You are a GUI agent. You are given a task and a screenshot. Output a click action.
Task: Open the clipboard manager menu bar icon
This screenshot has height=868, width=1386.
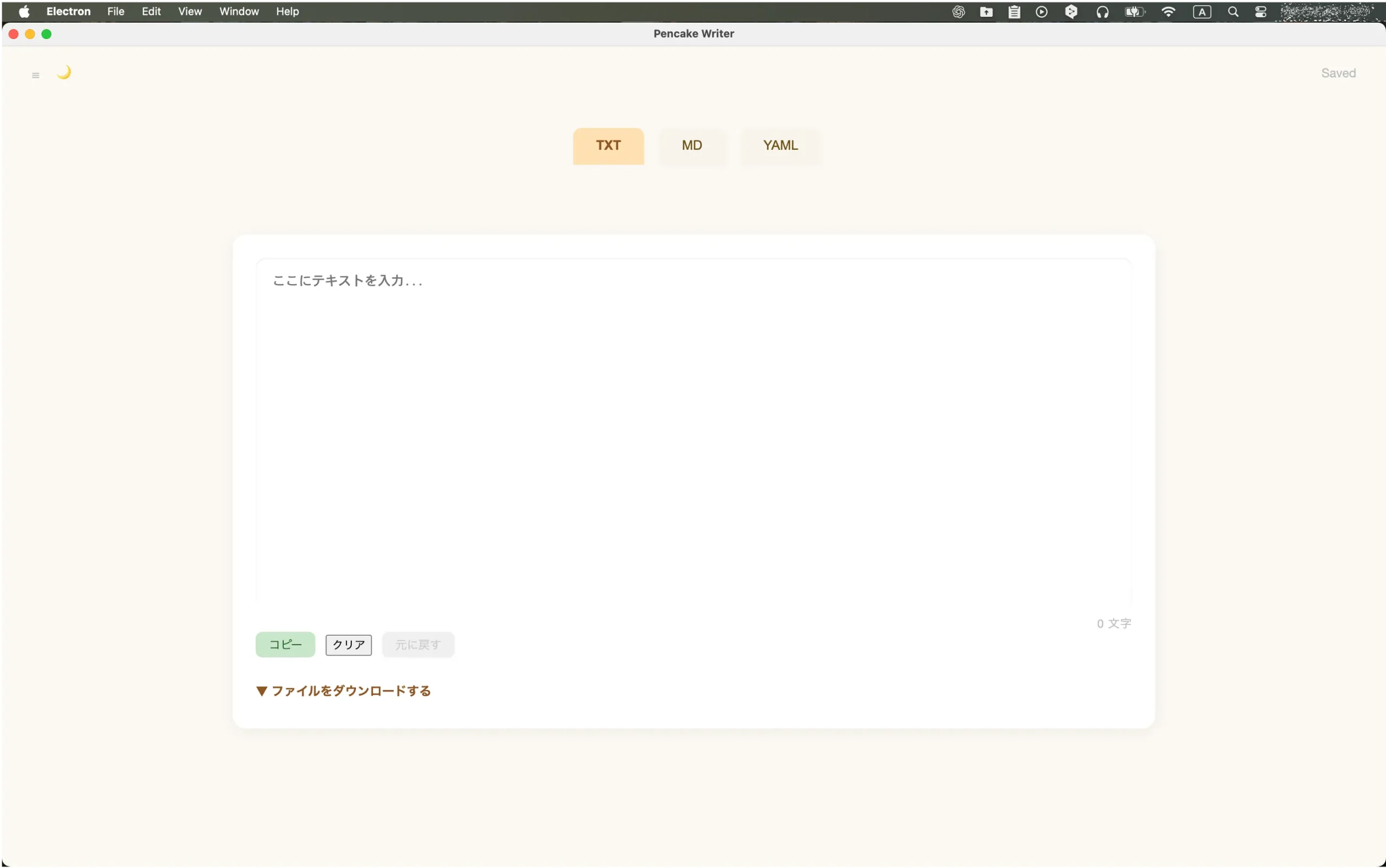[x=1014, y=11]
